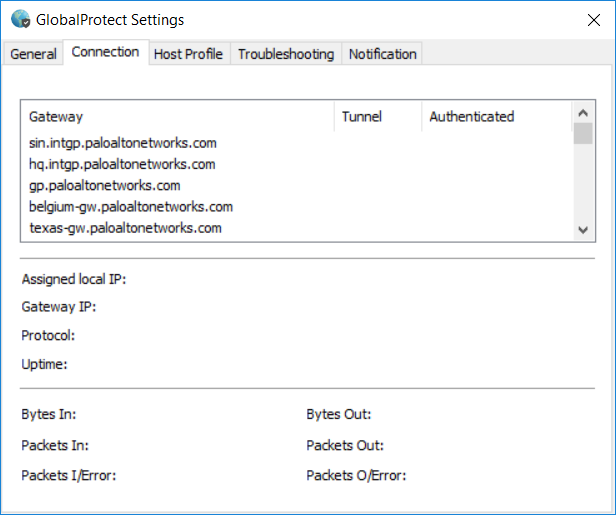Viewport: 616px width, 515px height.
Task: Select gateway hq.intgp.paloaltonetworks.com
Action: click(122, 164)
